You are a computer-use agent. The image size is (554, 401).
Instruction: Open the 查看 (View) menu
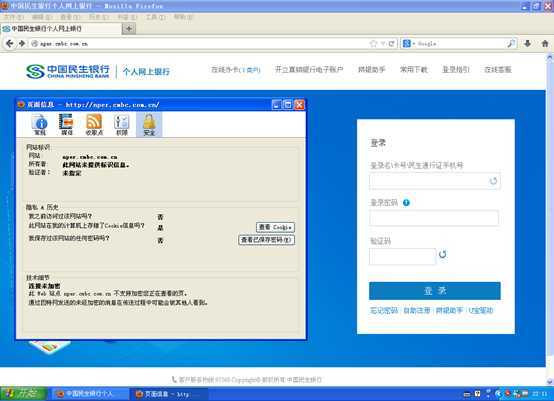click(70, 17)
